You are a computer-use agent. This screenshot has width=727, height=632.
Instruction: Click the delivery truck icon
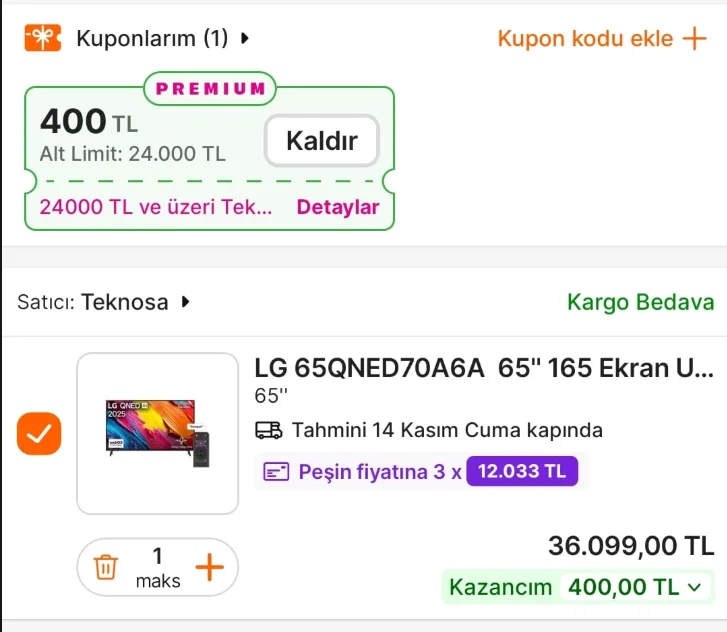(x=269, y=431)
